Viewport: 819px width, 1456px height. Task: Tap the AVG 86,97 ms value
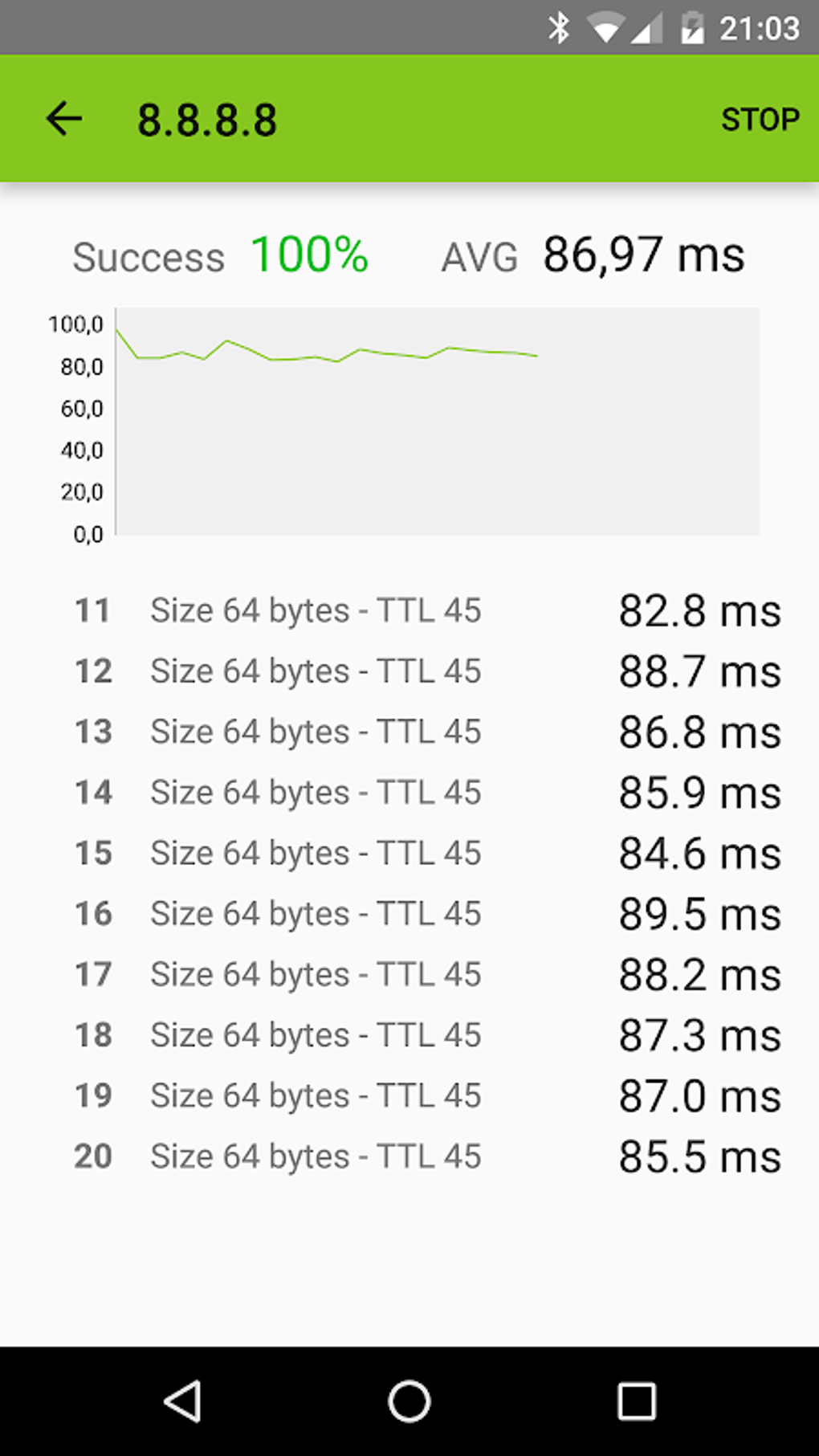point(644,255)
